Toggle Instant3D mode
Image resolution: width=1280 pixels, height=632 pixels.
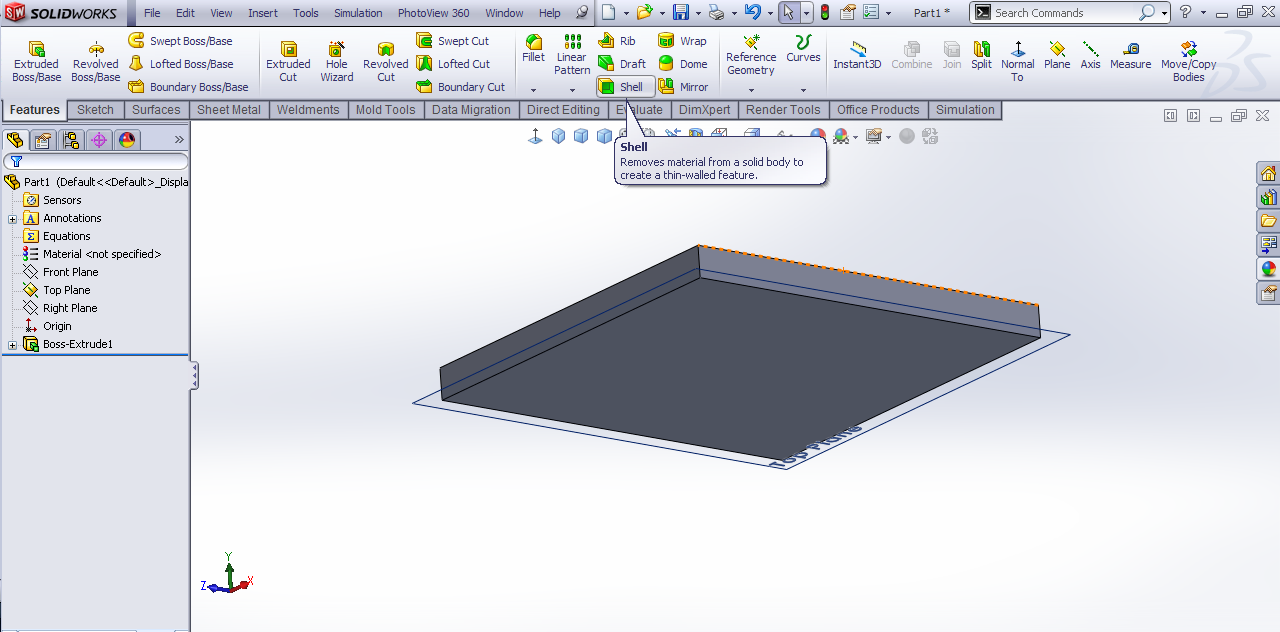857,56
